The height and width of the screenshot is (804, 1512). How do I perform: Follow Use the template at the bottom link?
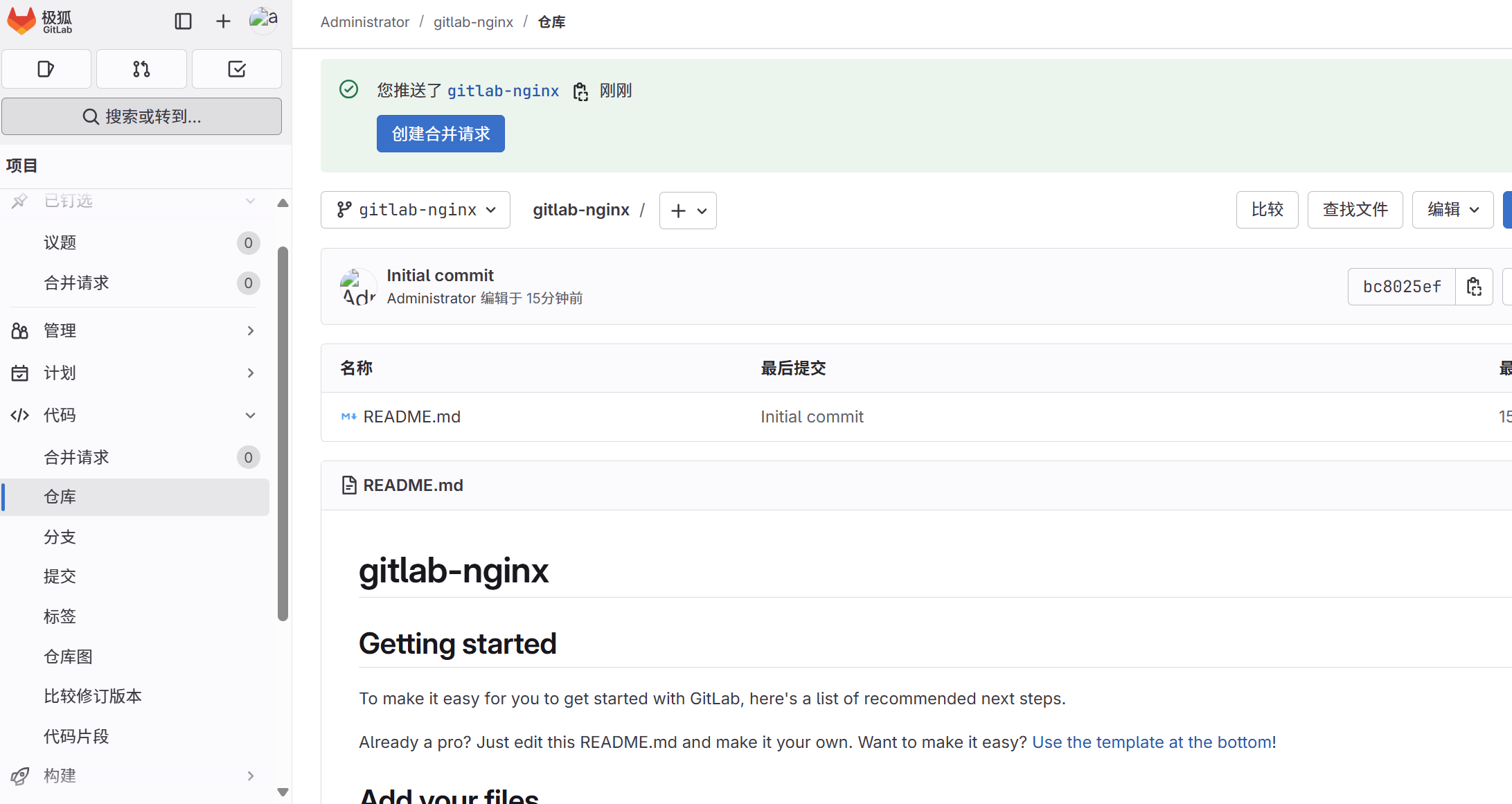[1152, 742]
